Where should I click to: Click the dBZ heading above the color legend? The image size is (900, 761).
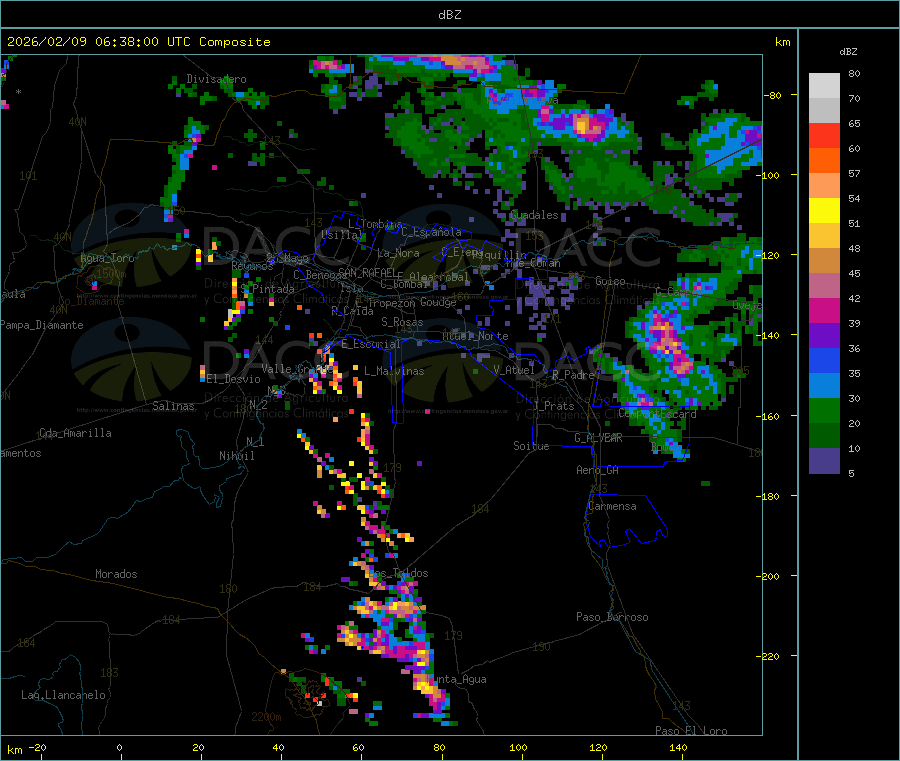[x=848, y=52]
